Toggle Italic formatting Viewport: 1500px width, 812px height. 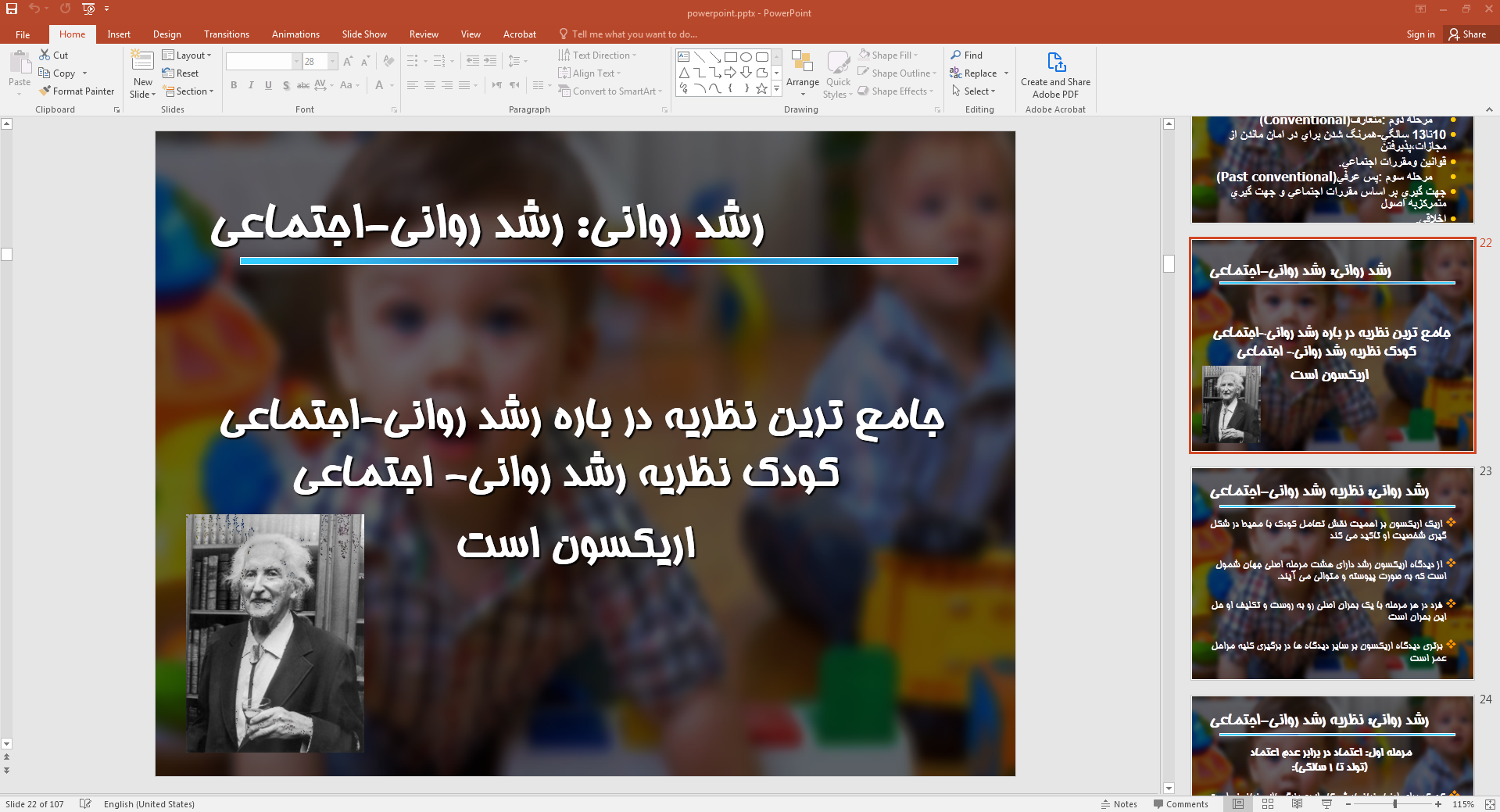[251, 85]
